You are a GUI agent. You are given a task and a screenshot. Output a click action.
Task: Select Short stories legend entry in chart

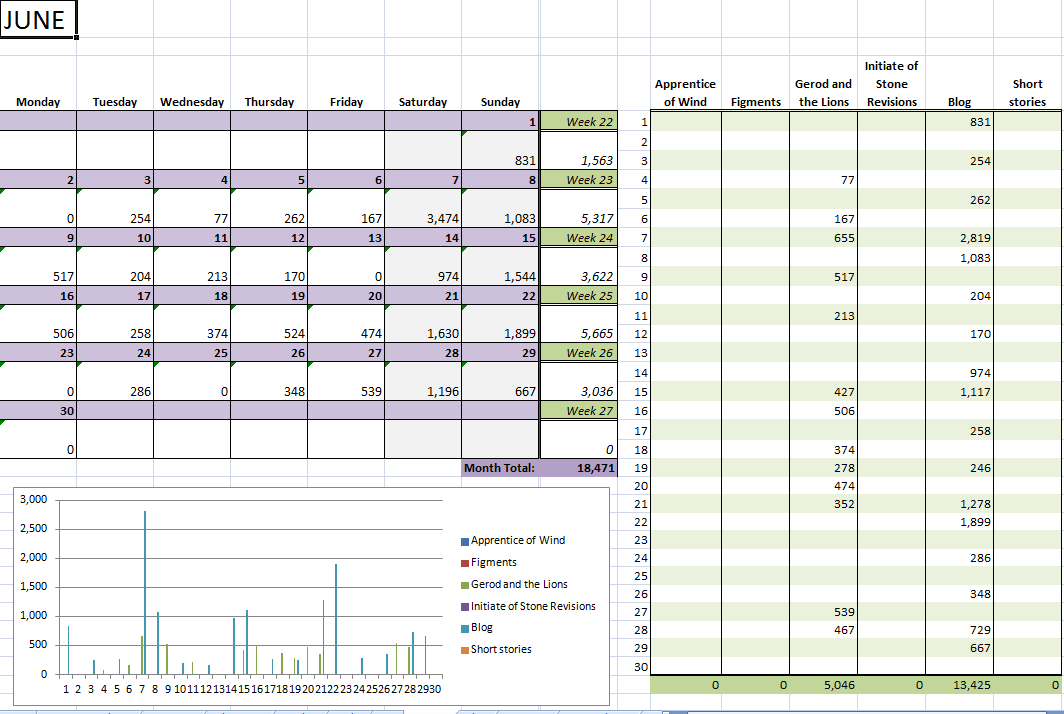501,650
